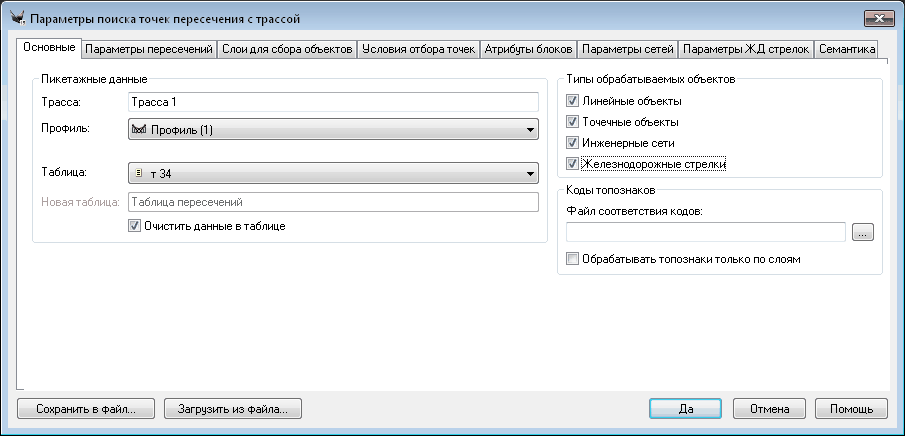Uncheck Инженерные сети option
The image size is (905, 436).
(x=572, y=143)
